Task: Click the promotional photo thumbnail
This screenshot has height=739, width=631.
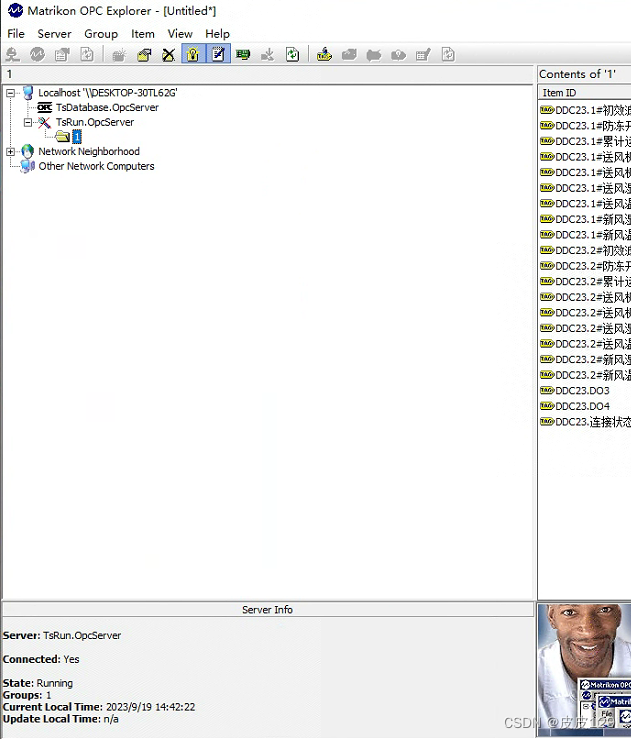Action: click(x=584, y=669)
